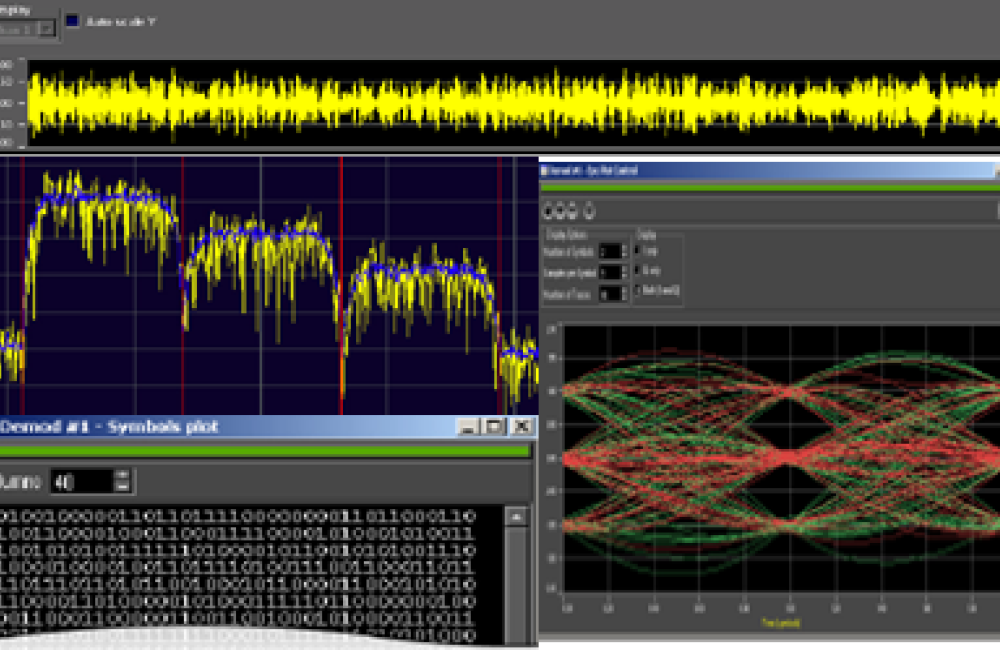Click the blue-and-yellow spectrum plot
The width and height of the screenshot is (1000, 650).
point(269,286)
